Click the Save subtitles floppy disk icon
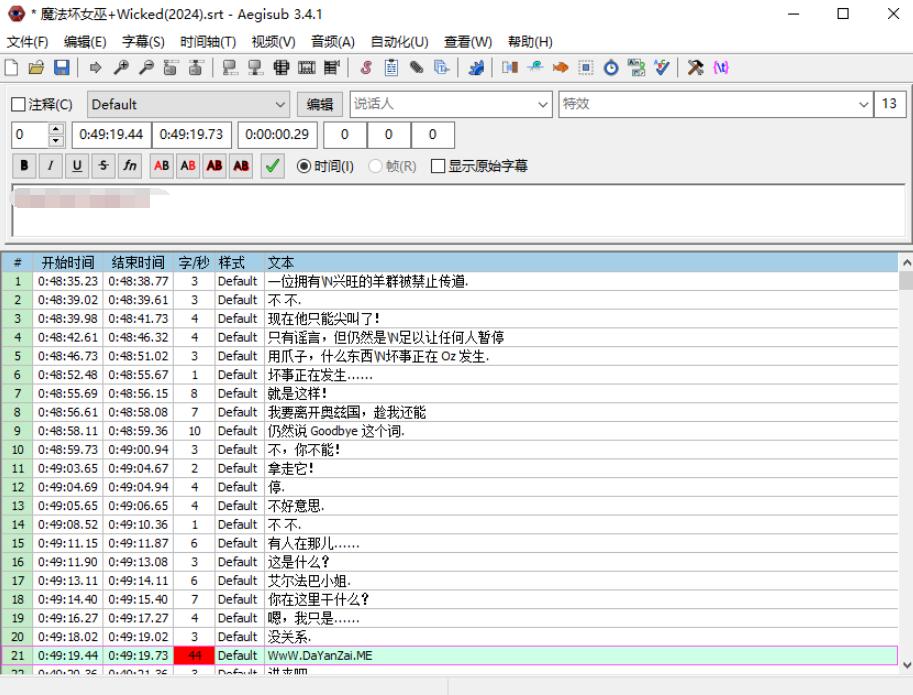Screen dimensions: 913x695 [x=61, y=68]
